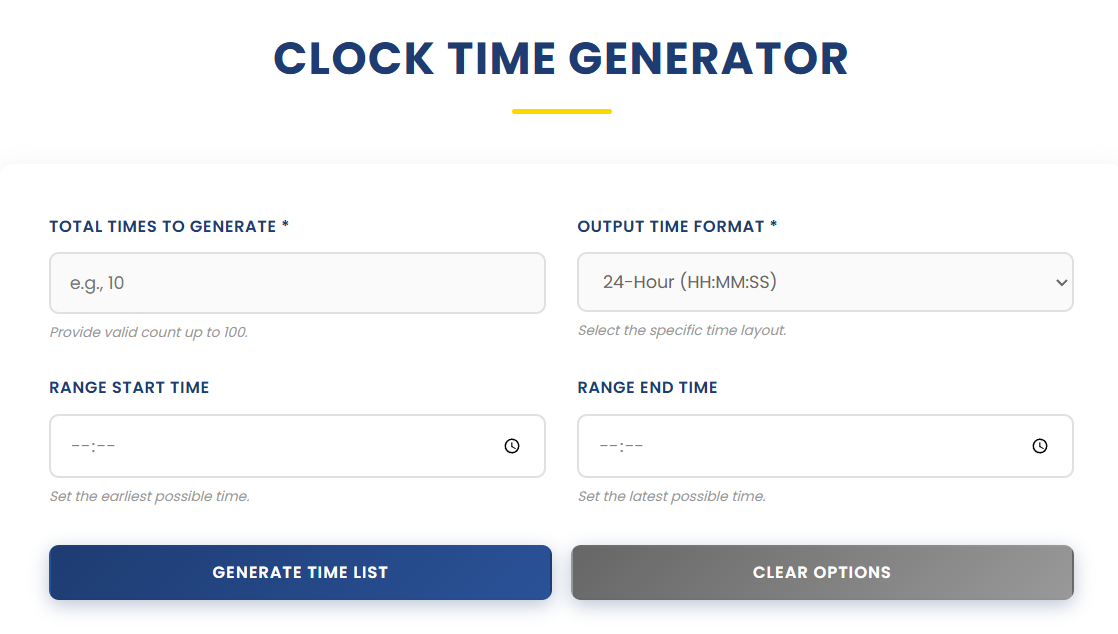Click the Generate Time List button
The height and width of the screenshot is (634, 1118).
[299, 572]
